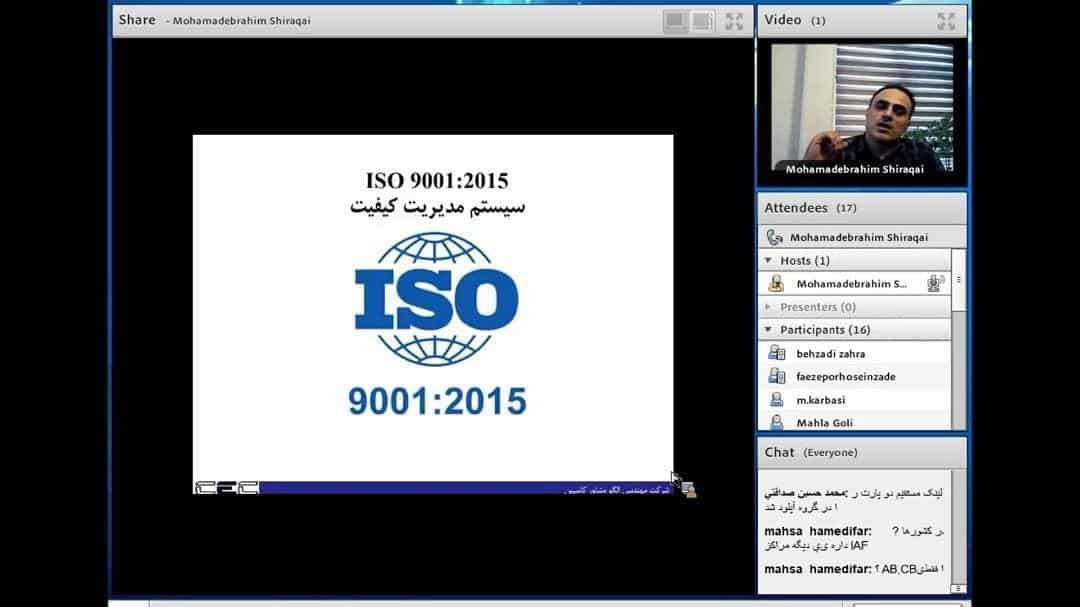This screenshot has height=607, width=1080.
Task: Click the Attendees (17) pod header
Action: pyautogui.click(x=862, y=208)
